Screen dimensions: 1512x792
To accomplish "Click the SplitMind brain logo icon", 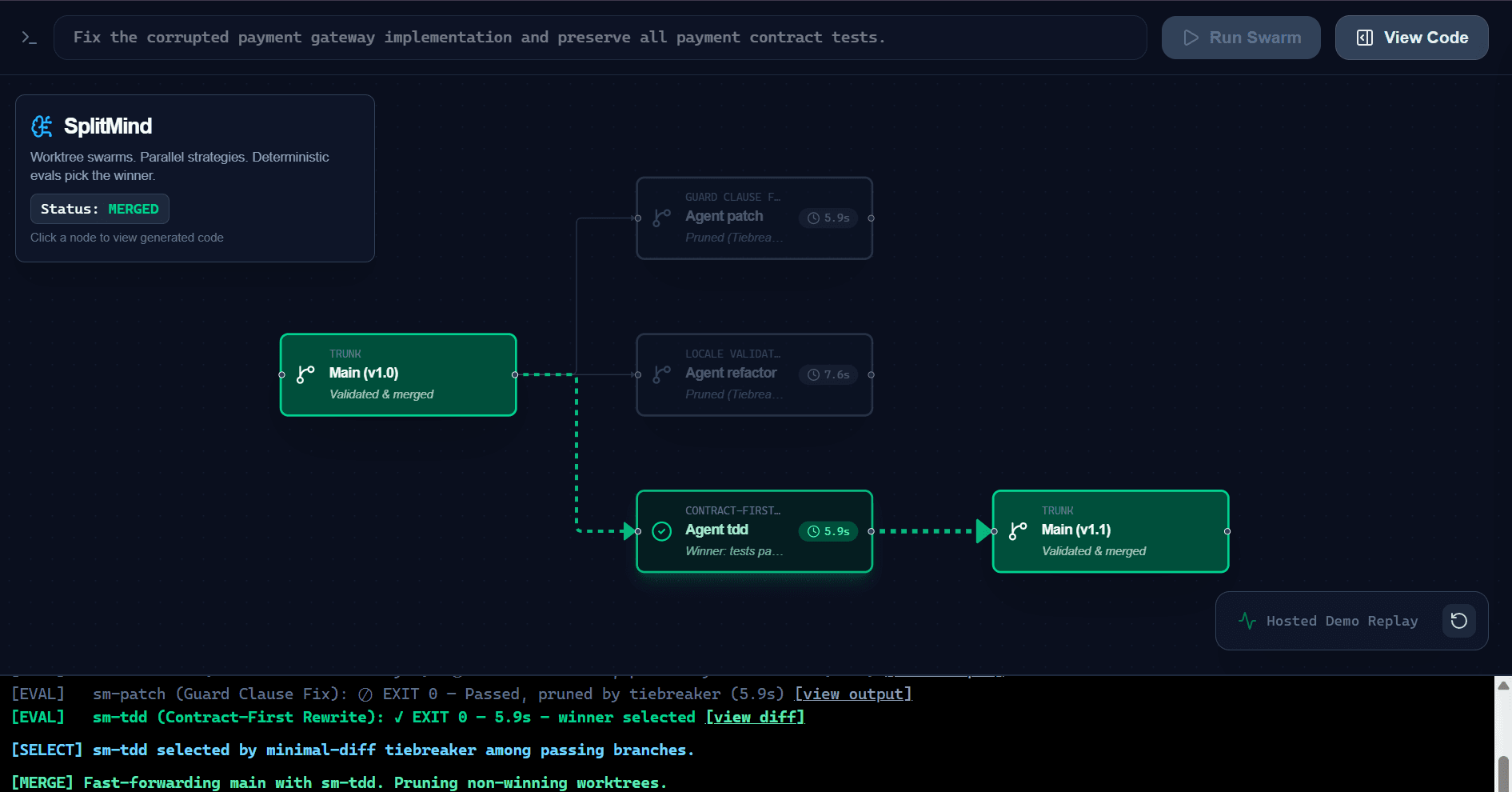I will tap(42, 126).
